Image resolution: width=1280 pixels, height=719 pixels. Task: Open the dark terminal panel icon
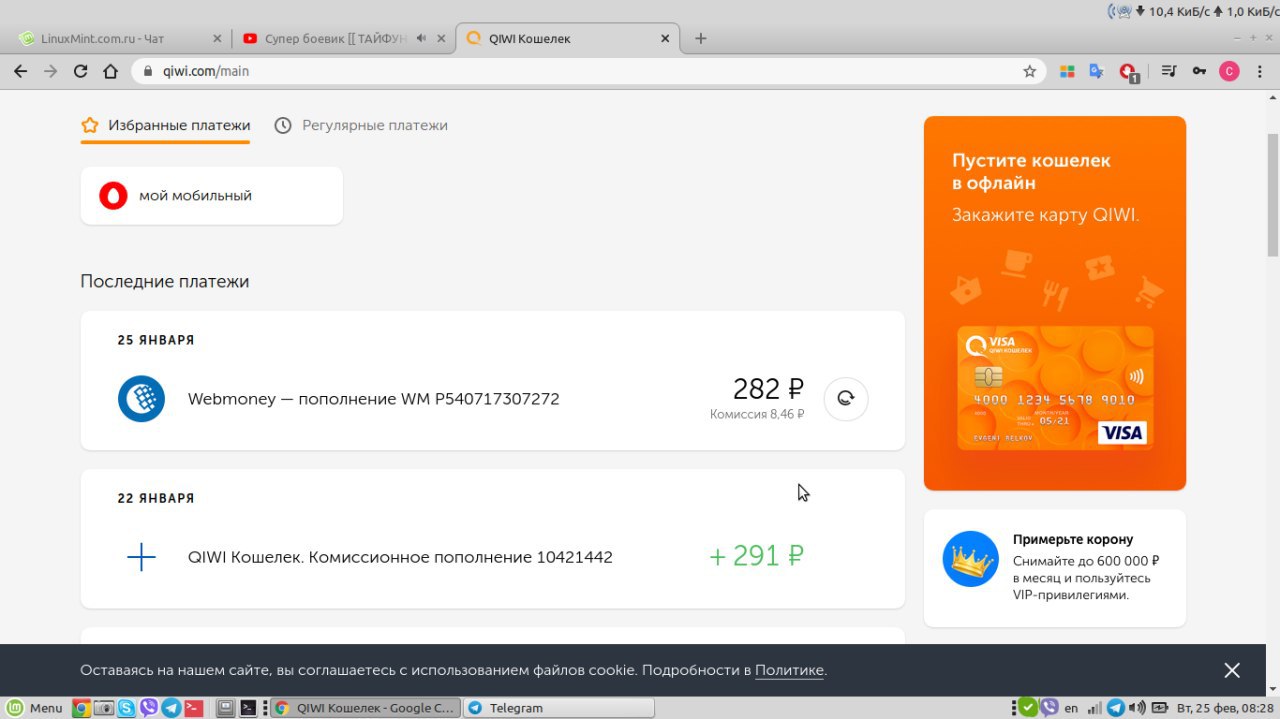click(x=249, y=708)
